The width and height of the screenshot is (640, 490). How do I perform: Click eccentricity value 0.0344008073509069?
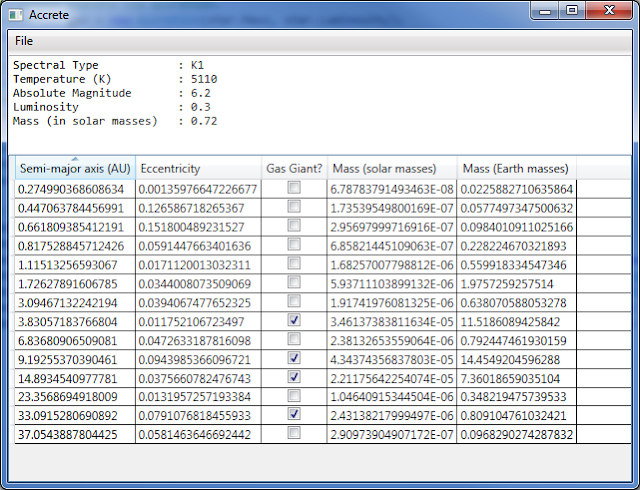[x=194, y=284]
